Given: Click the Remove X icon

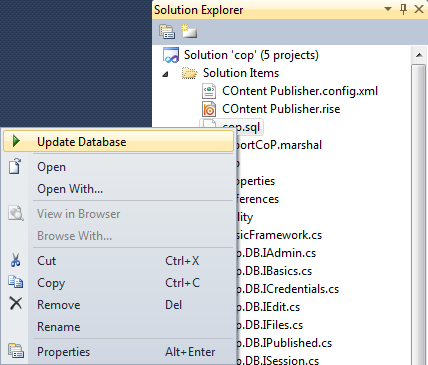Looking at the screenshot, I should tap(15, 304).
